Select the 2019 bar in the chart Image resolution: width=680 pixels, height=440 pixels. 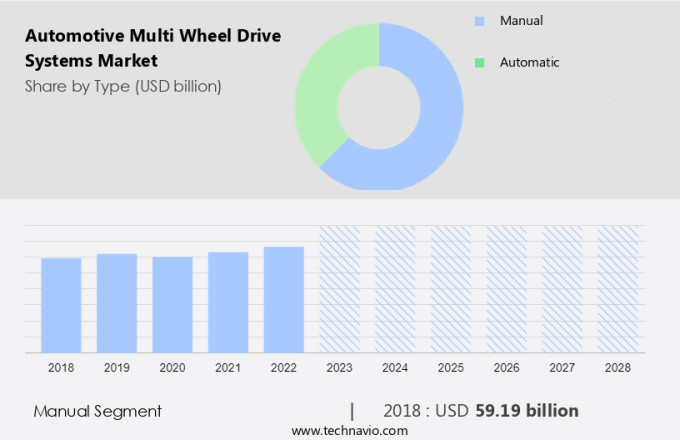(x=117, y=303)
